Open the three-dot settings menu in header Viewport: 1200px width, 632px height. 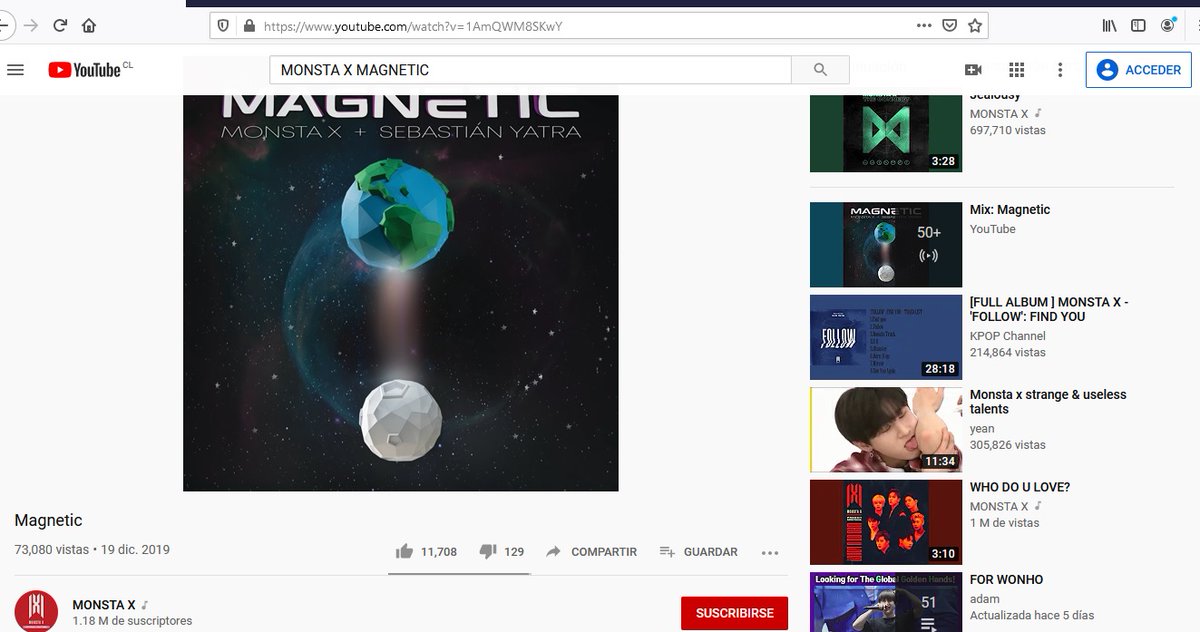pos(1061,70)
